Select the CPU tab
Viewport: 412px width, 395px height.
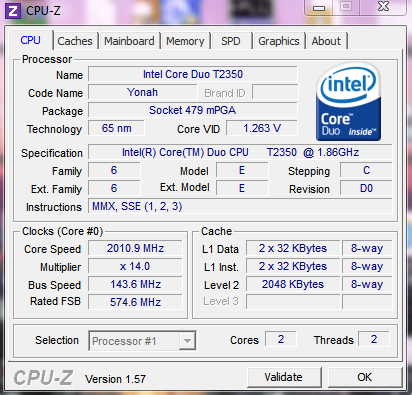pos(30,40)
